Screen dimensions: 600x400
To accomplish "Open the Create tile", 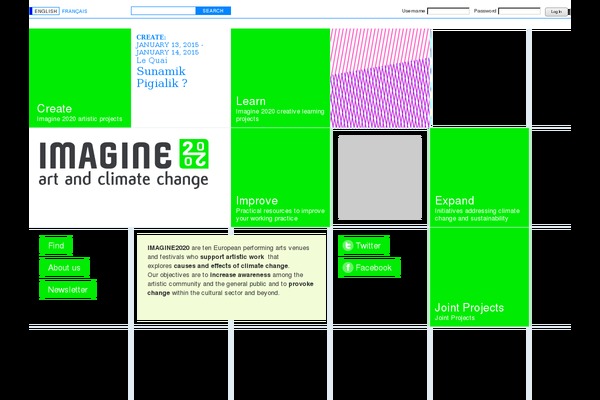I will coord(80,78).
